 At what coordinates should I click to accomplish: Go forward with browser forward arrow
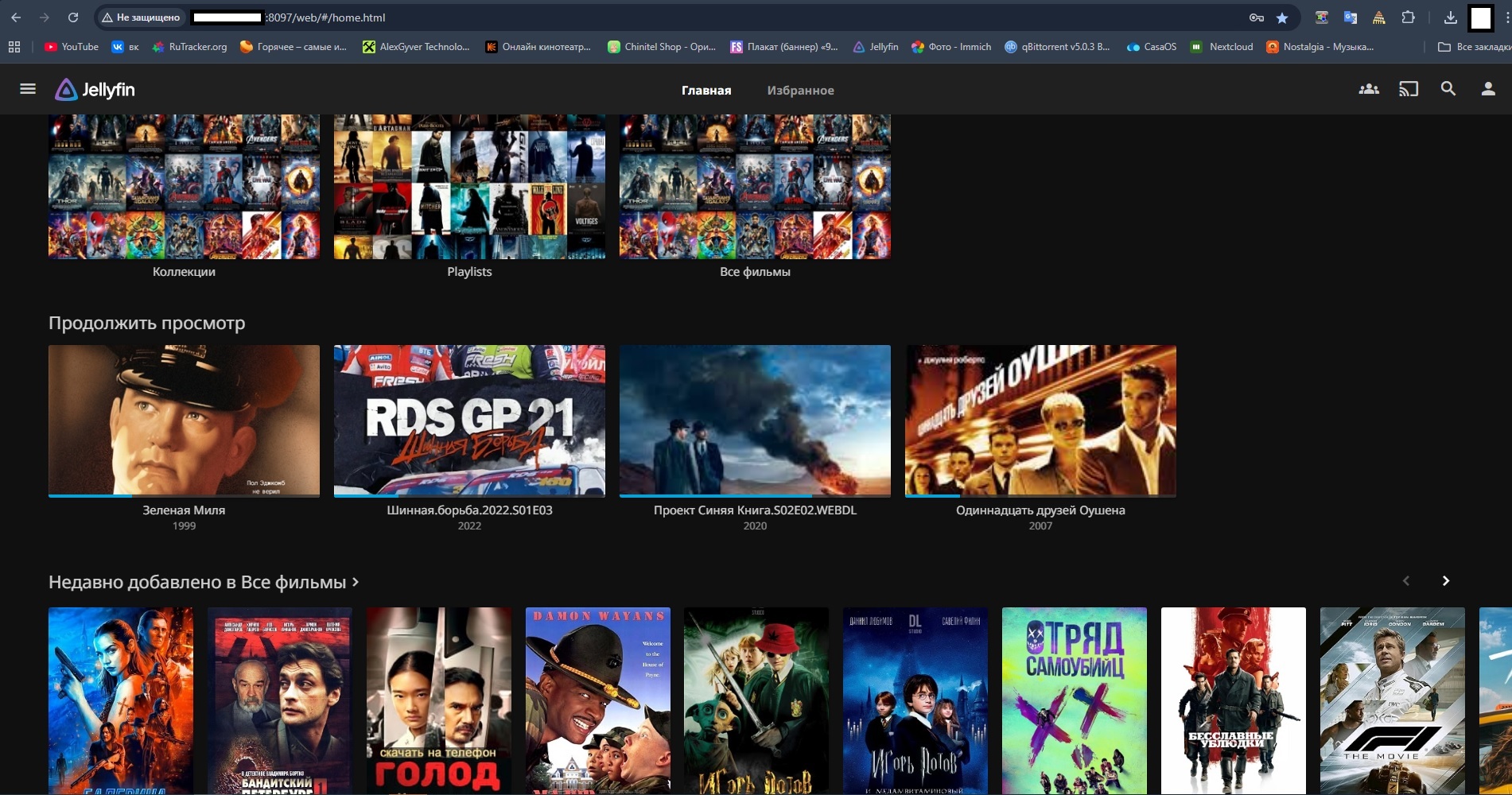pos(45,17)
